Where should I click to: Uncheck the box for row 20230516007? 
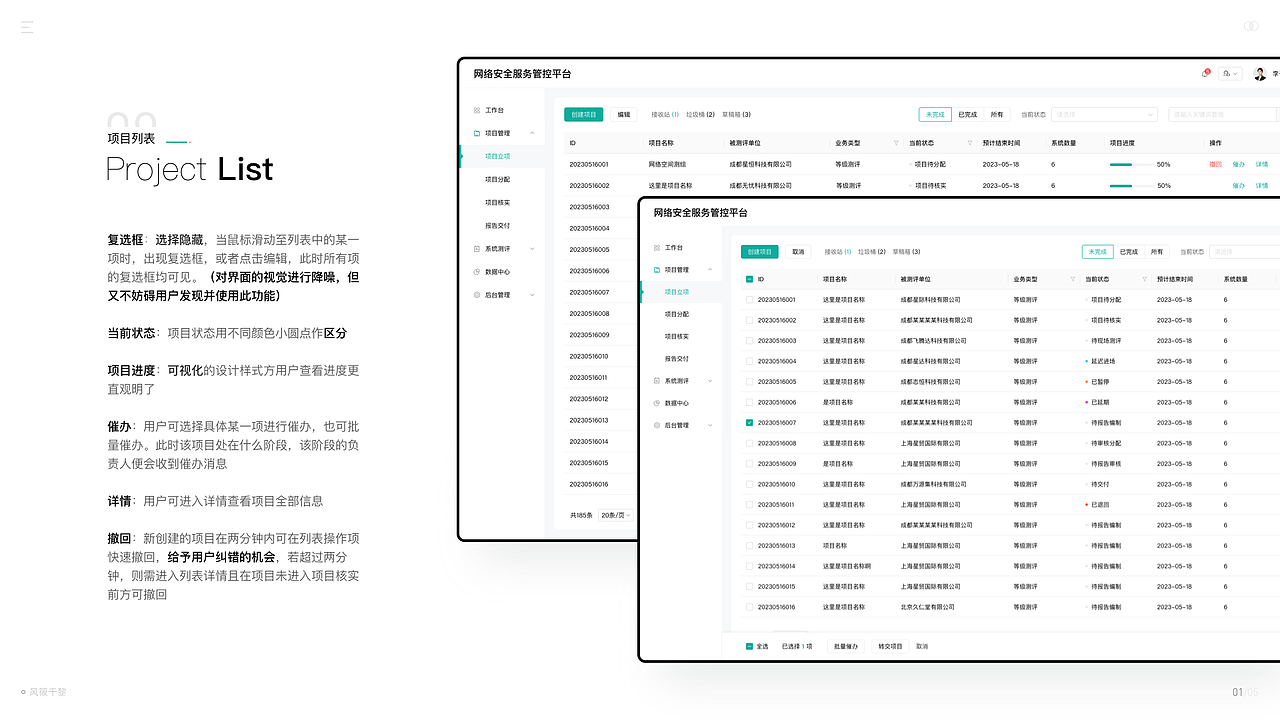tap(750, 423)
